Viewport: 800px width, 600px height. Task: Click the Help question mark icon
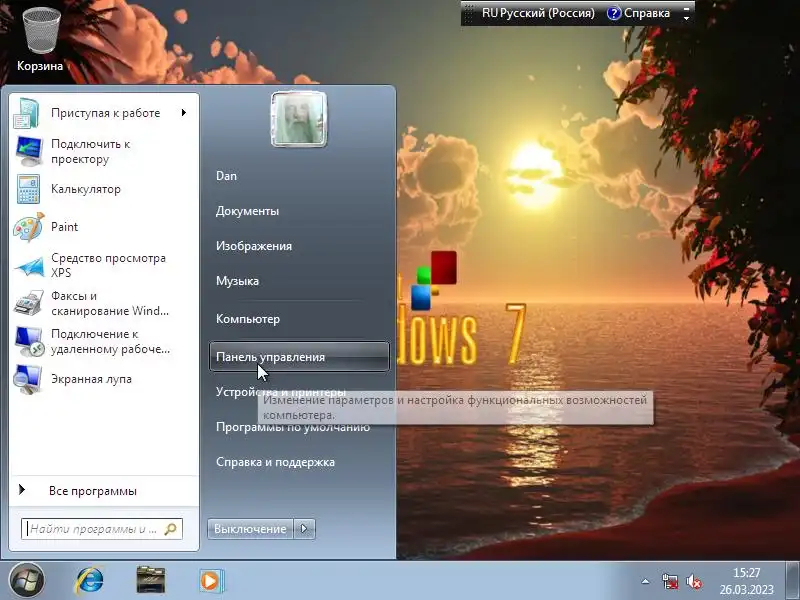[x=614, y=13]
